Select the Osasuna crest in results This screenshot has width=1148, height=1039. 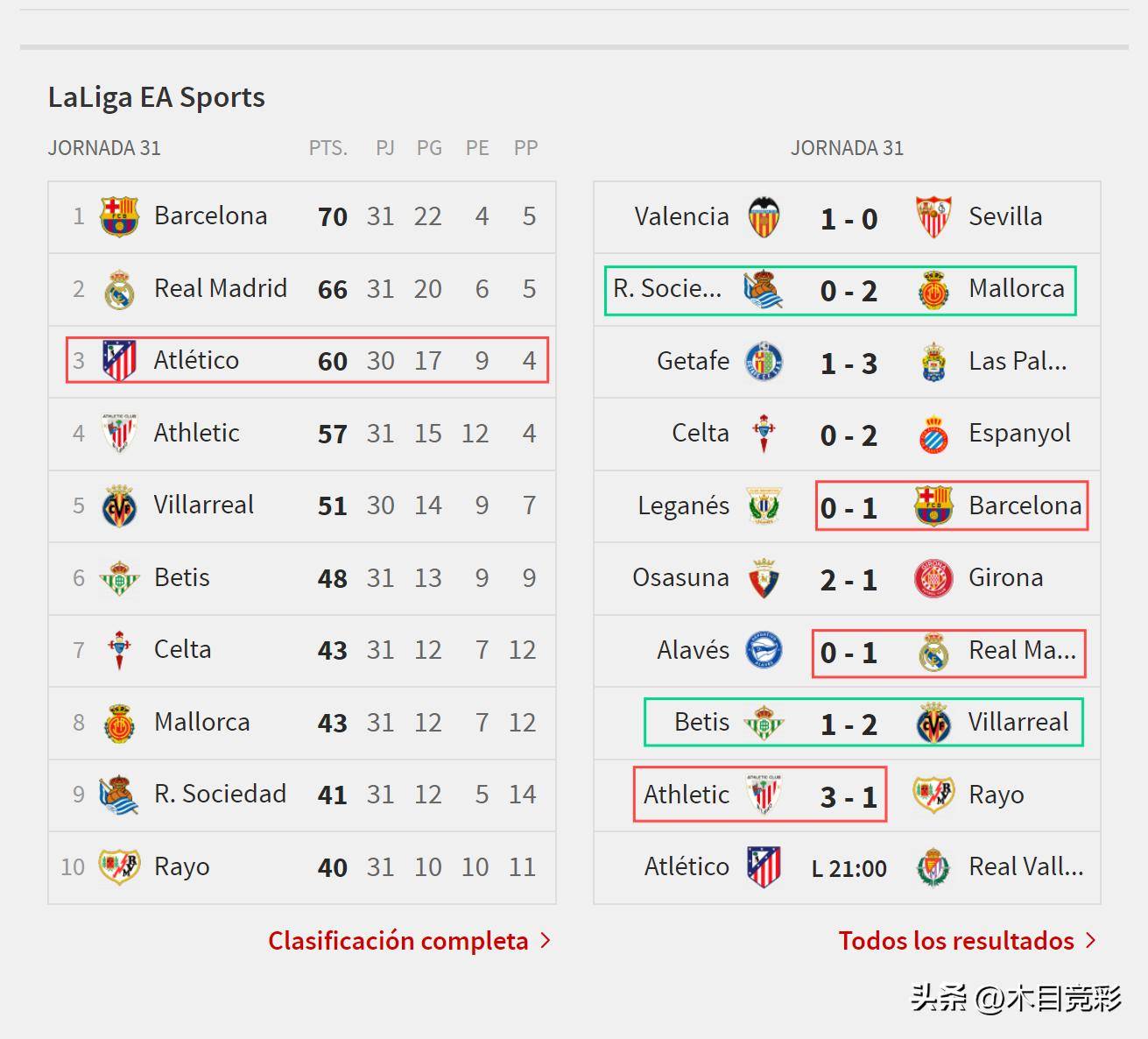764,578
